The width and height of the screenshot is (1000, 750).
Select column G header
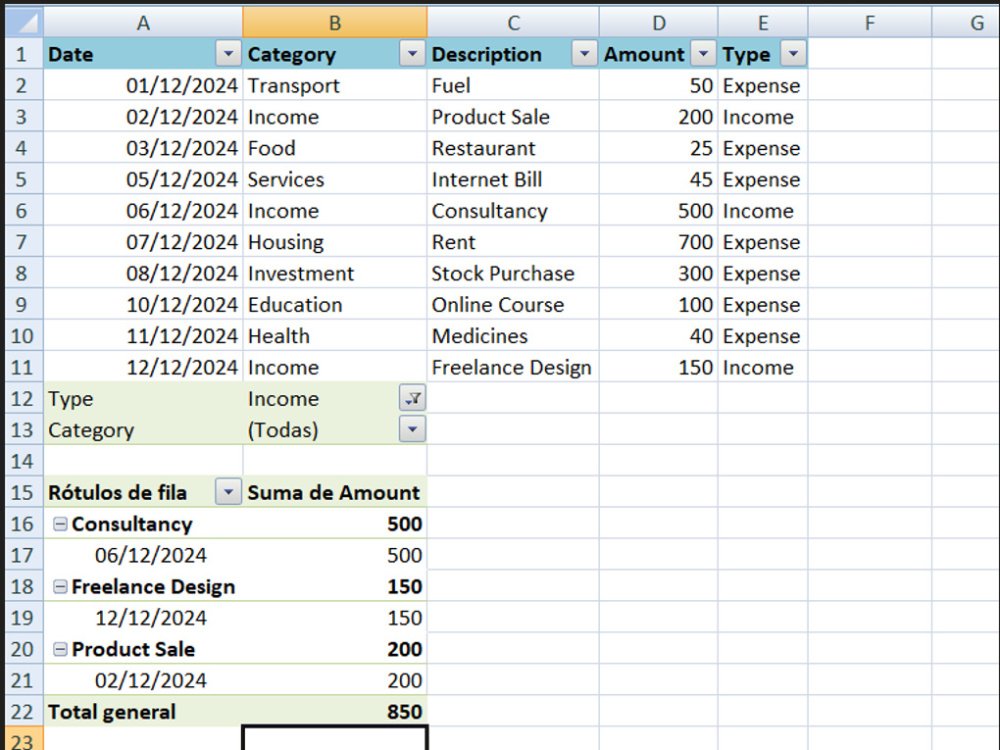click(x=966, y=22)
